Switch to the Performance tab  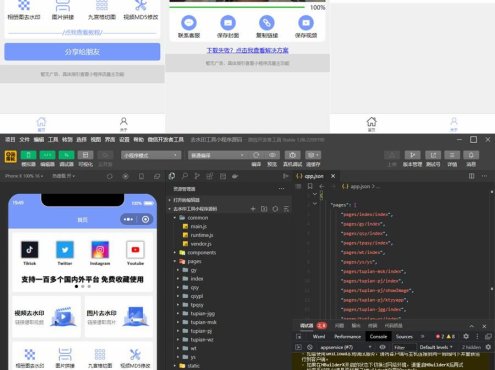pyautogui.click(x=347, y=336)
